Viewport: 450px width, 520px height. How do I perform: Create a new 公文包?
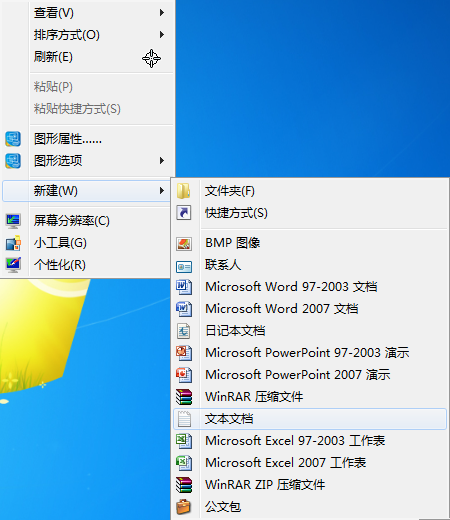[x=310, y=507]
